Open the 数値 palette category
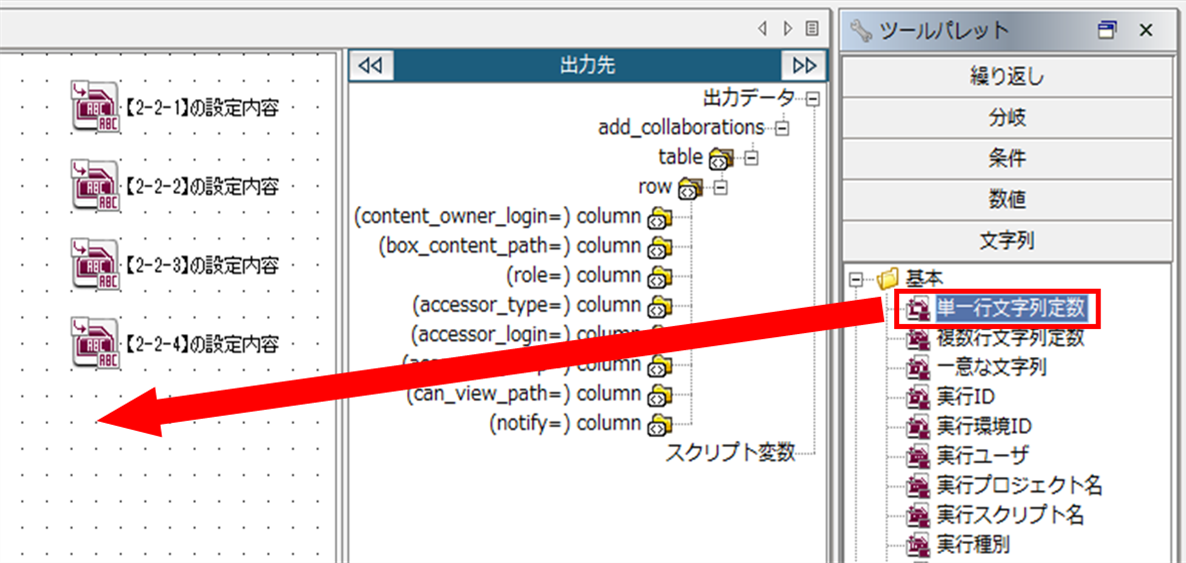Viewport: 1186px width, 563px height. pos(1007,199)
